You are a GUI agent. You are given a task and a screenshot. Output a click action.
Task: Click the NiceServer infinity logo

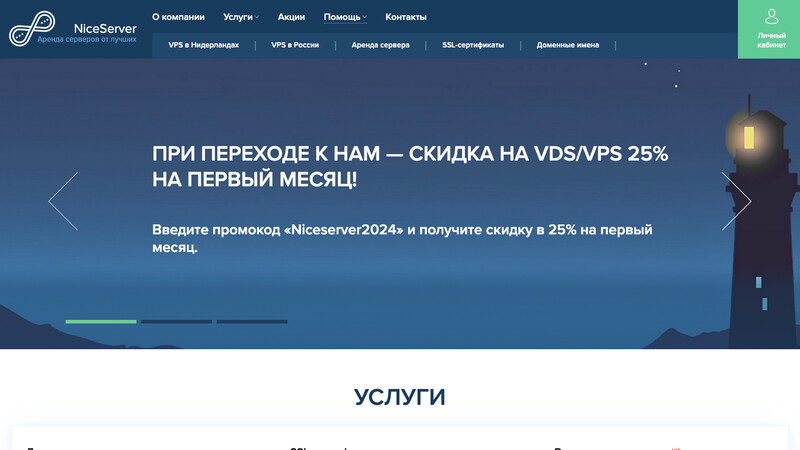coord(32,29)
